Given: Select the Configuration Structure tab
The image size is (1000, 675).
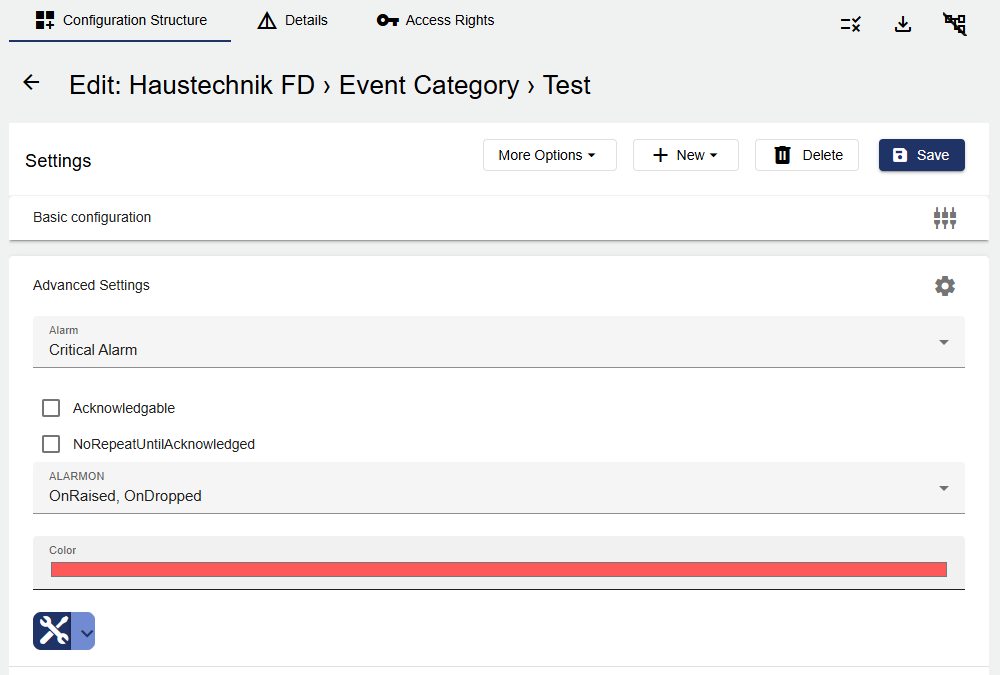Looking at the screenshot, I should 121,20.
